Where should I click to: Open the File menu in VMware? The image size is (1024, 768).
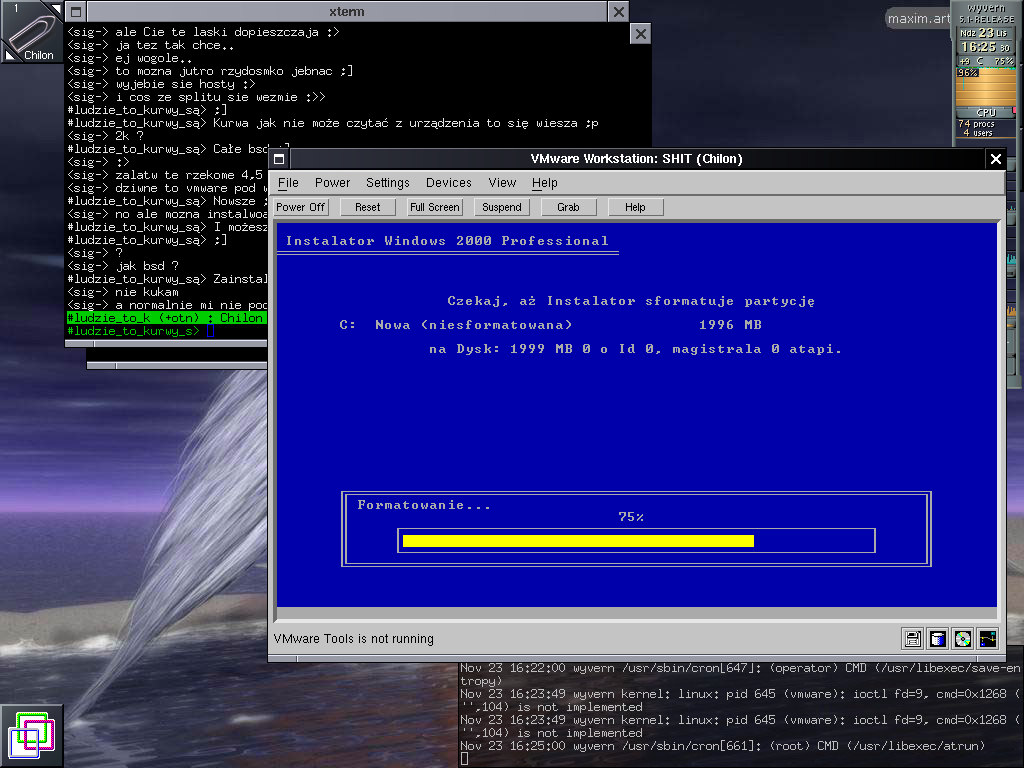[x=288, y=183]
